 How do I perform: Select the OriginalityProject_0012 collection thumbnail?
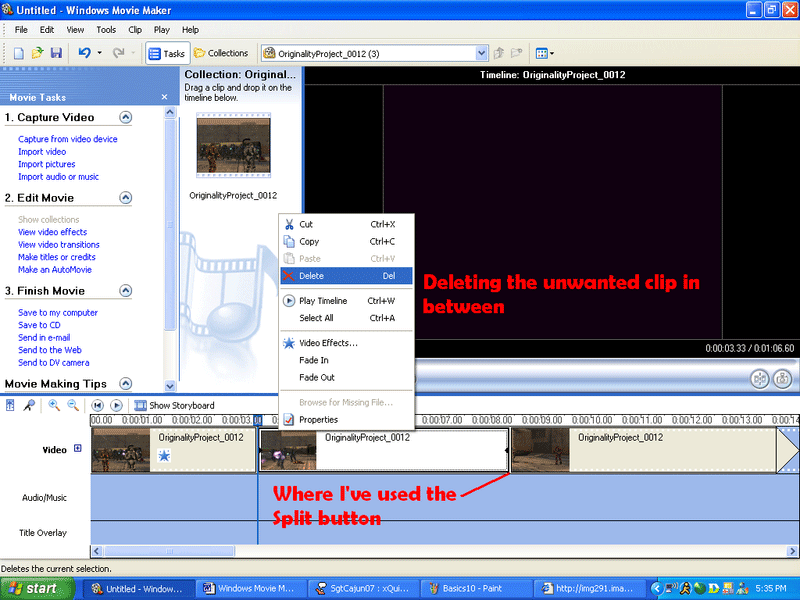(233, 146)
